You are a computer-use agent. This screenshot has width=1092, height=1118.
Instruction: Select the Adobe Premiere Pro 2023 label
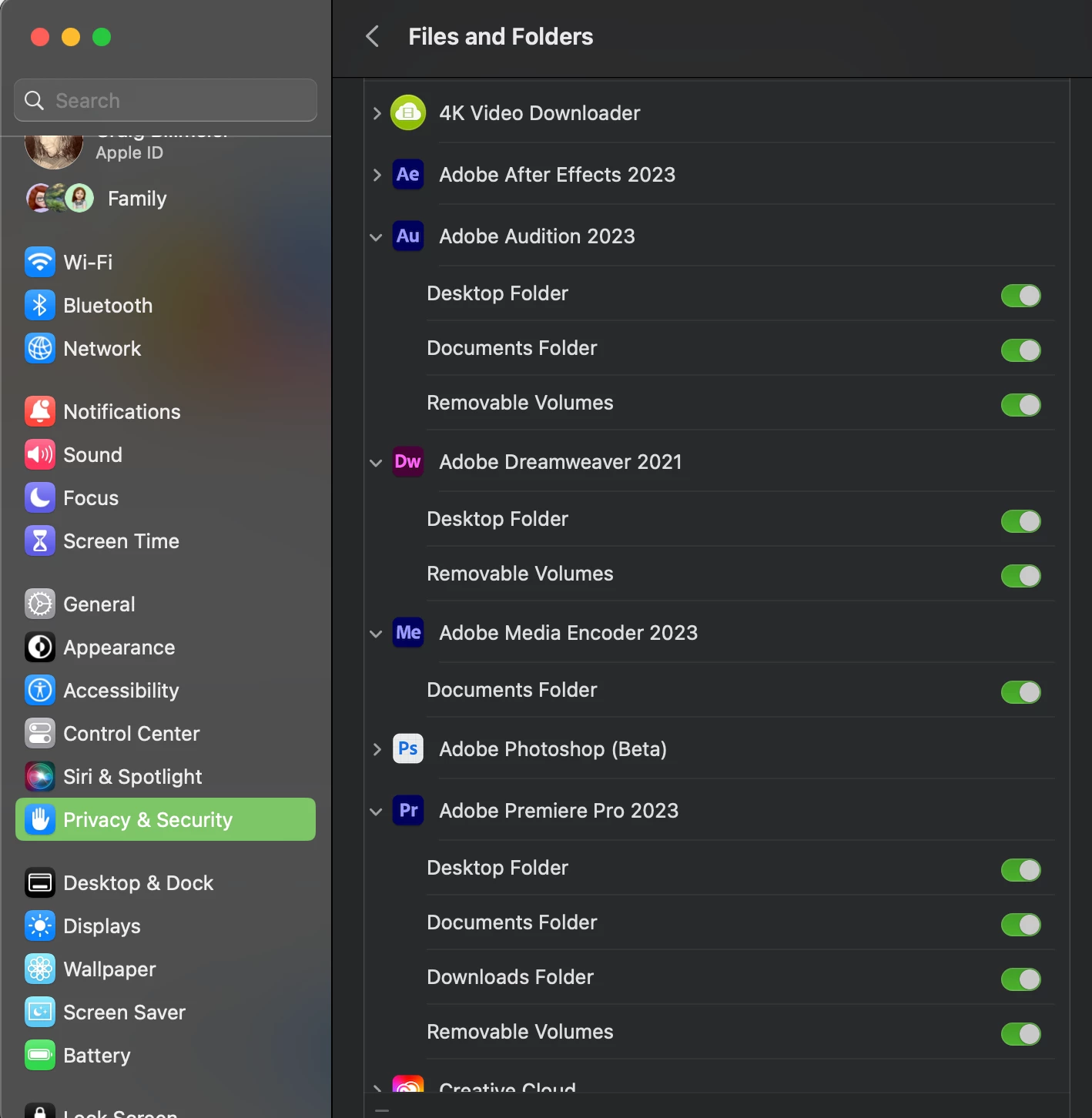[559, 811]
